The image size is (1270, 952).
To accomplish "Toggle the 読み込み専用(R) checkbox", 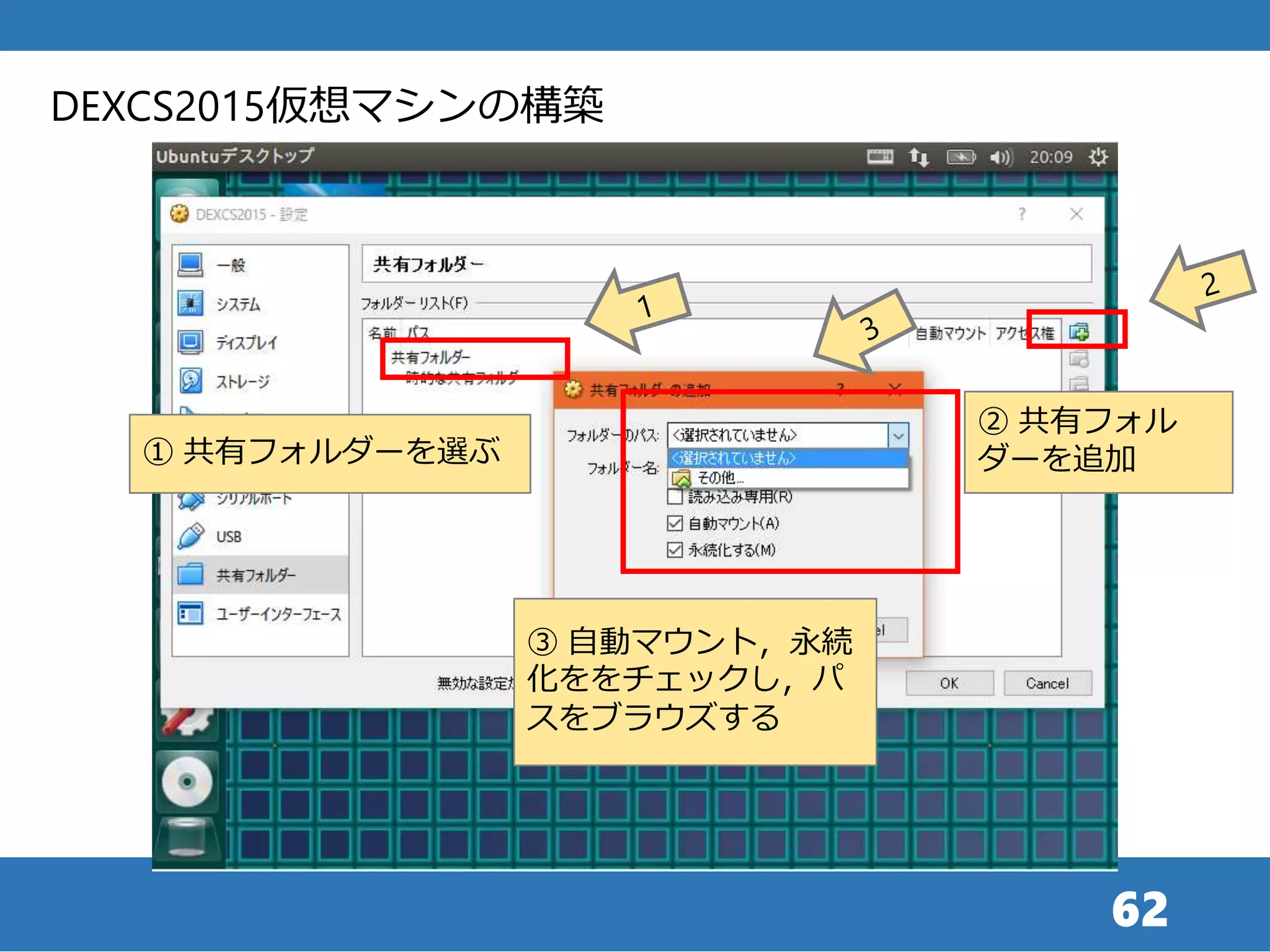I will pos(675,497).
